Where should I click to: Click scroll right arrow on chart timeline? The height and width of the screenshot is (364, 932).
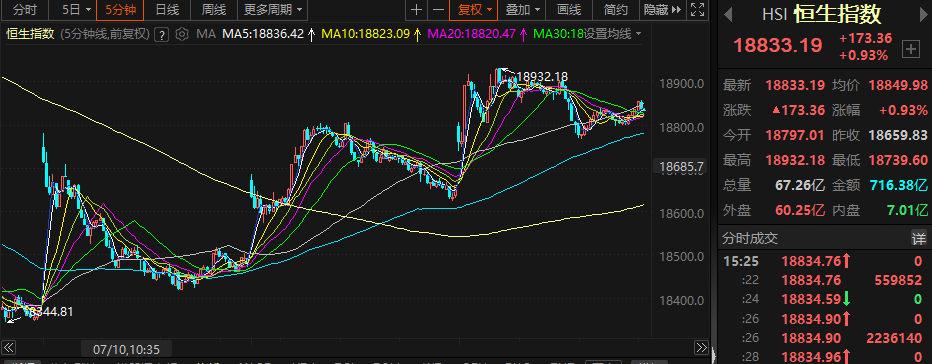tap(701, 347)
